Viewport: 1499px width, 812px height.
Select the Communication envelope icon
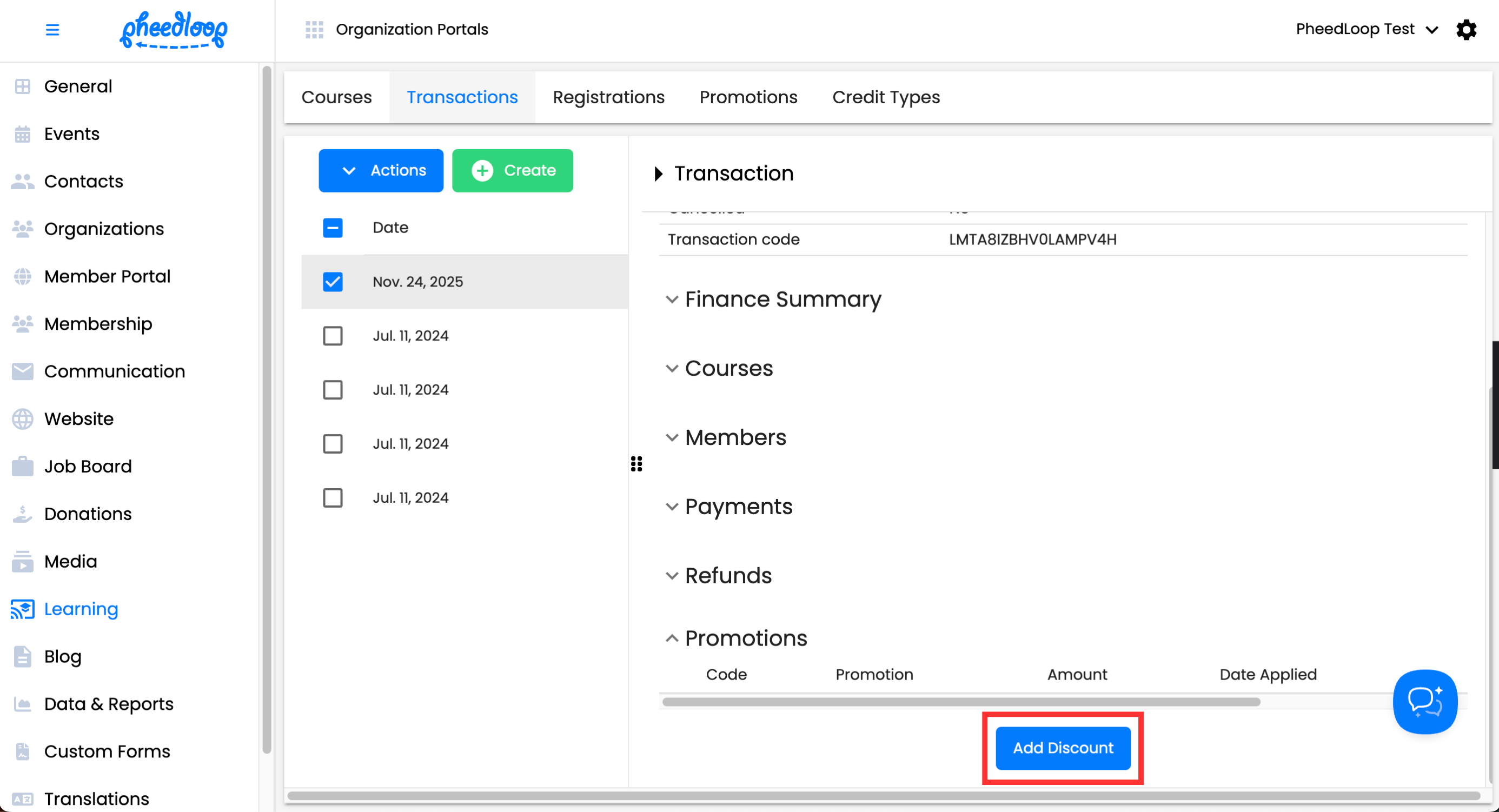click(x=22, y=371)
